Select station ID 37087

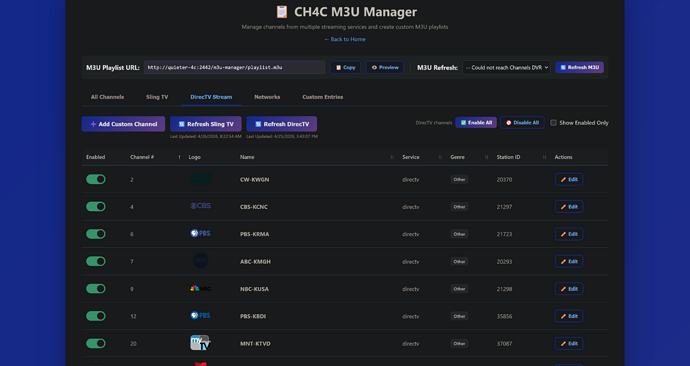[x=504, y=344]
